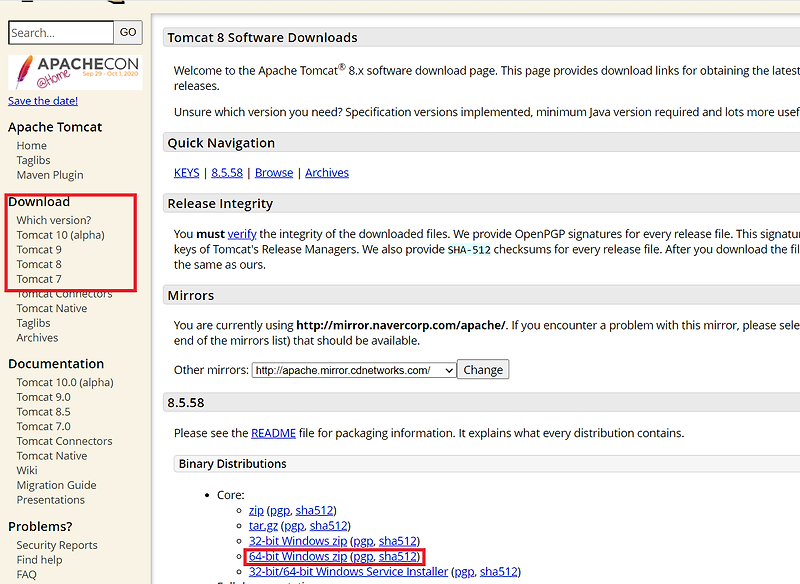Viewport: 800px width, 584px height.
Task: Open sha512 for 64-bit Windows zip
Action: pos(398,556)
